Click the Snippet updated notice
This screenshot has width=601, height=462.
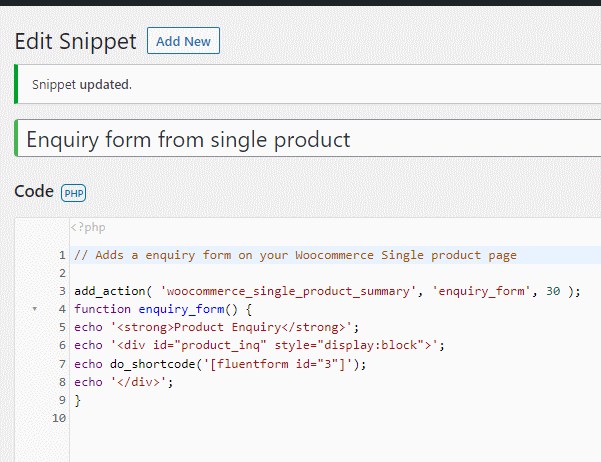[82, 84]
